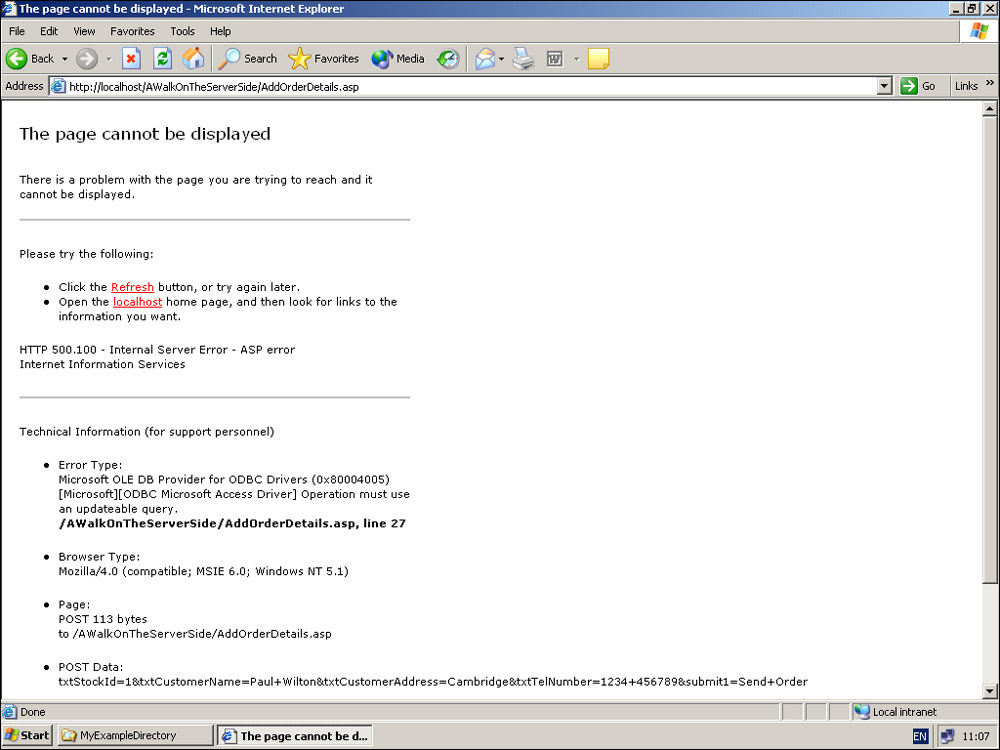
Task: Open the Tools menu
Action: click(182, 31)
